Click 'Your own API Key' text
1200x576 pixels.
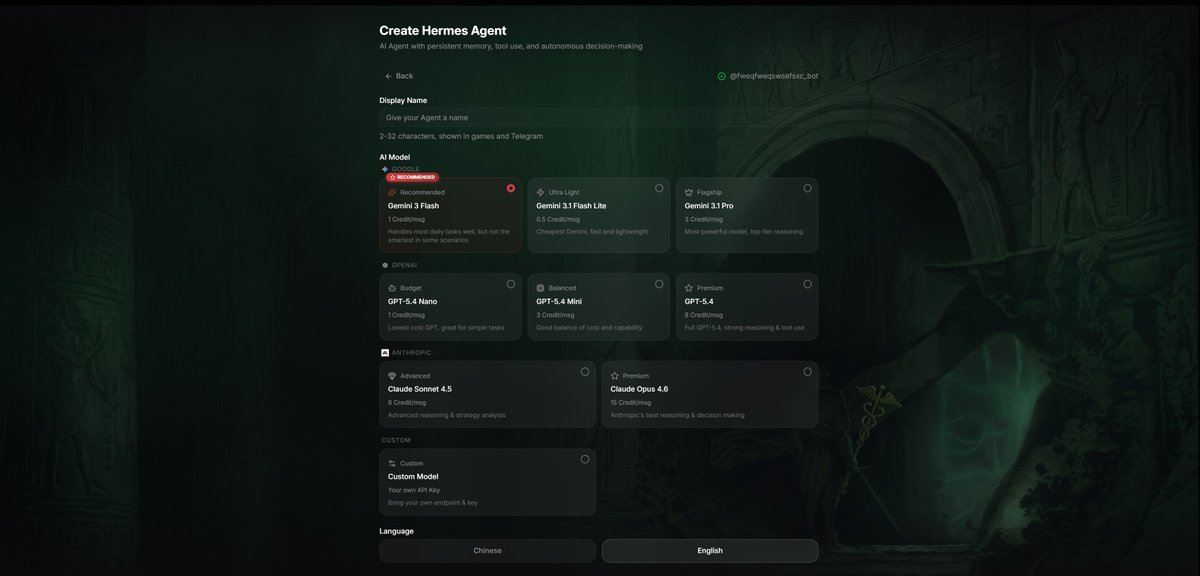tap(414, 490)
